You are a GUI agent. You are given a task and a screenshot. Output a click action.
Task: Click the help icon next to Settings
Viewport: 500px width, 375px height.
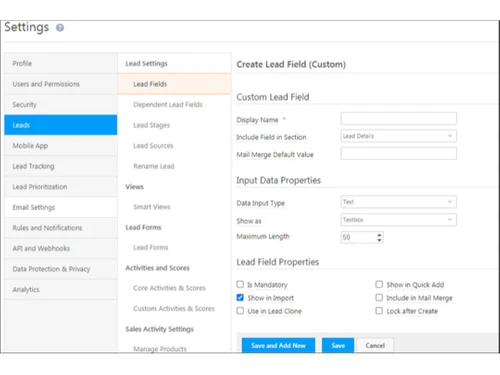(x=60, y=28)
